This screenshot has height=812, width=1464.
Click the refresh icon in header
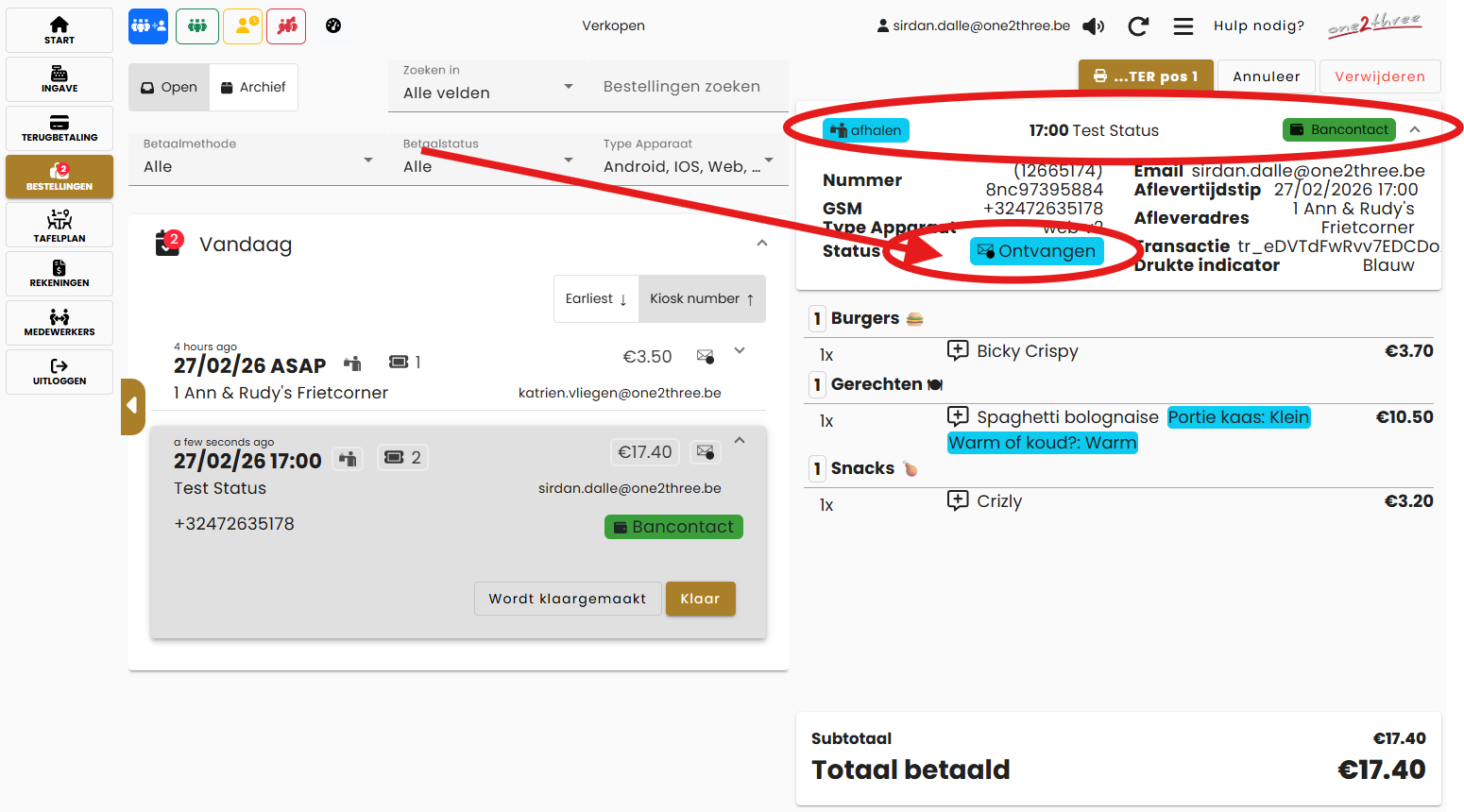[x=1138, y=26]
